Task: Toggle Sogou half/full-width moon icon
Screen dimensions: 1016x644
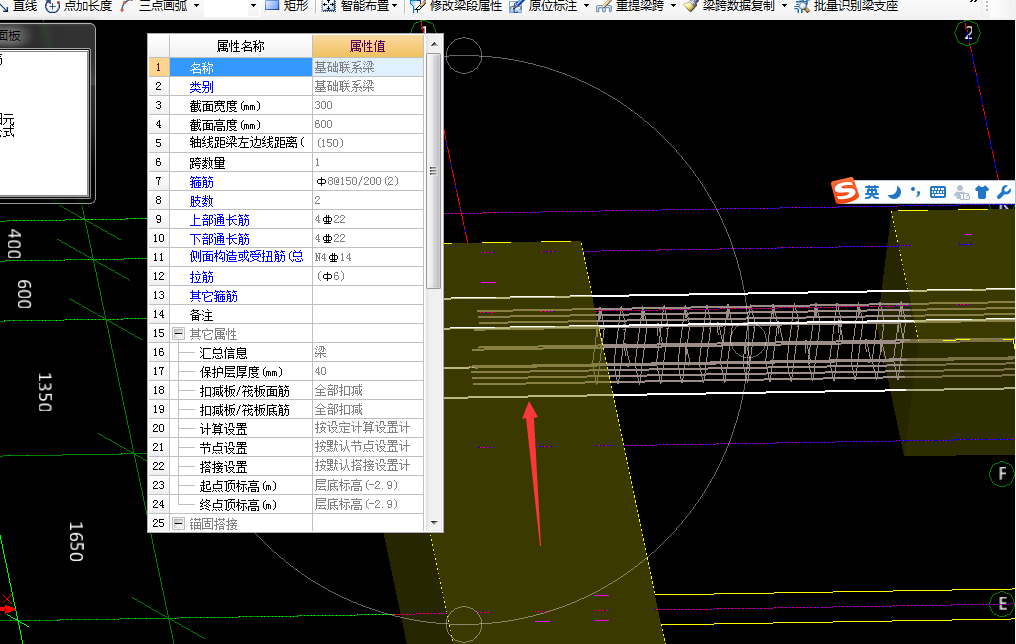Action: click(x=894, y=192)
